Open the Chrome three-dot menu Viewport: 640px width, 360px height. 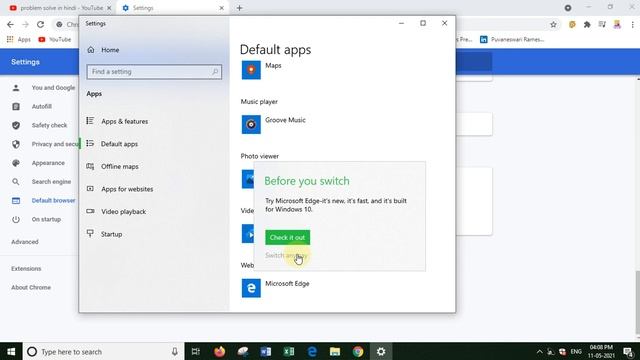(x=632, y=24)
